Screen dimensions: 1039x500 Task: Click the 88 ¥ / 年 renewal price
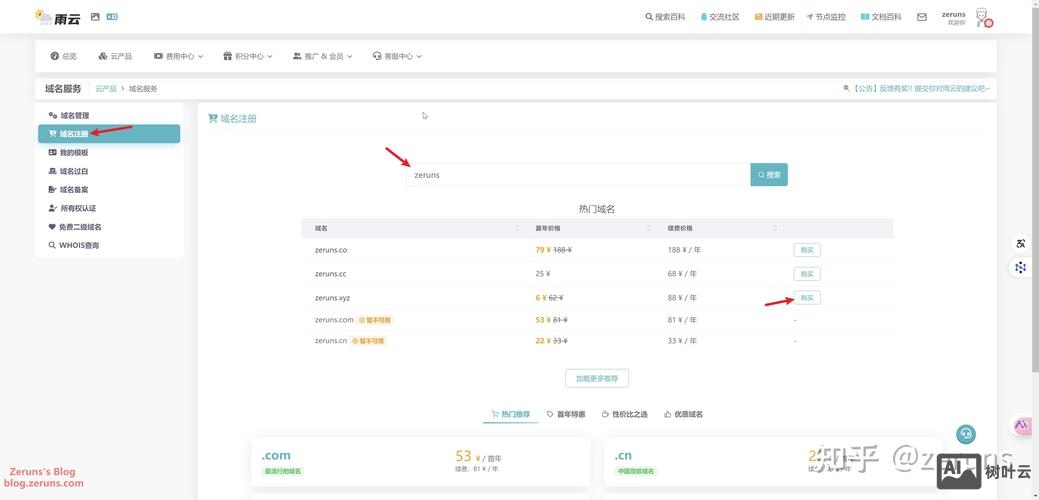tap(682, 298)
